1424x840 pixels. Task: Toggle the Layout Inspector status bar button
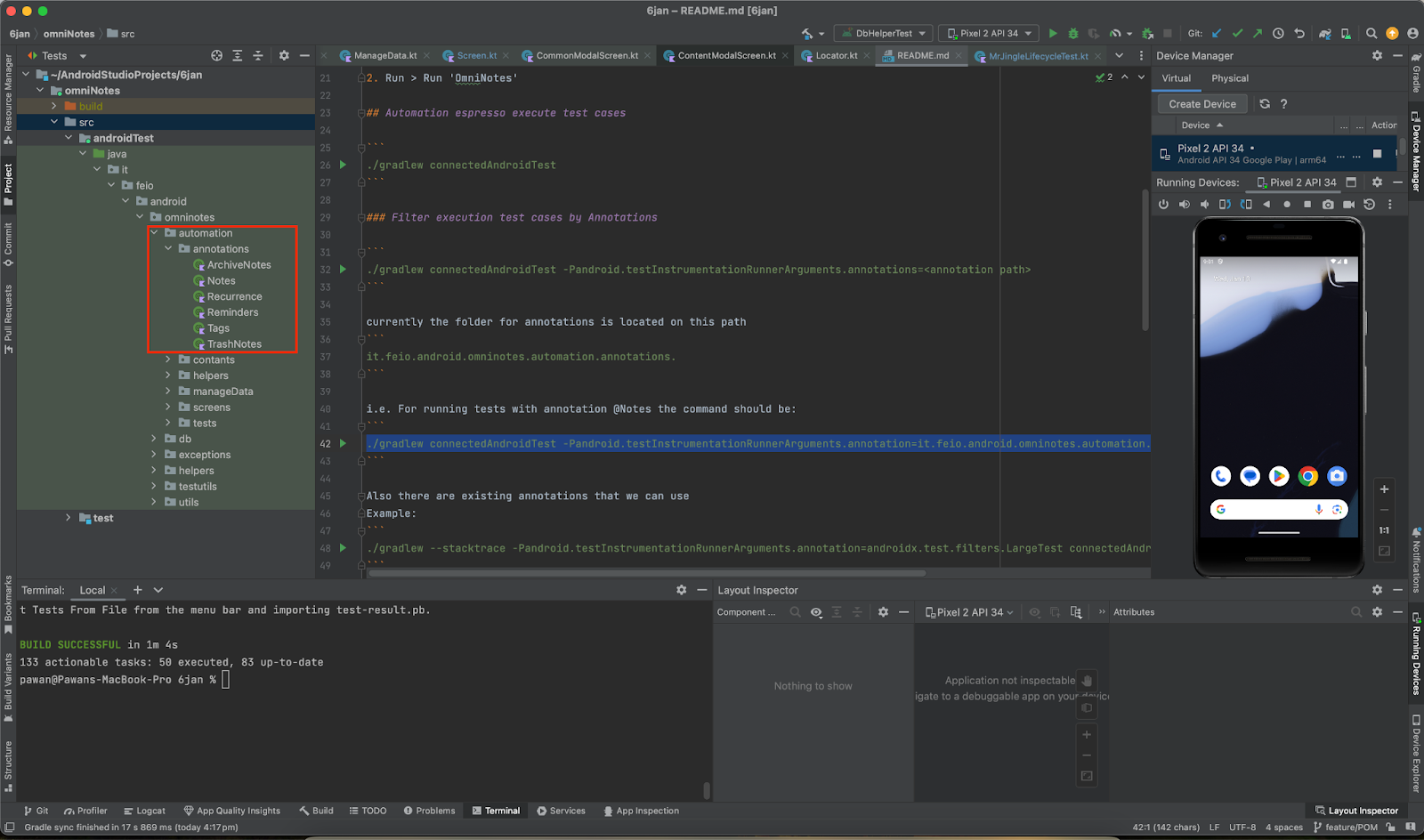1356,811
